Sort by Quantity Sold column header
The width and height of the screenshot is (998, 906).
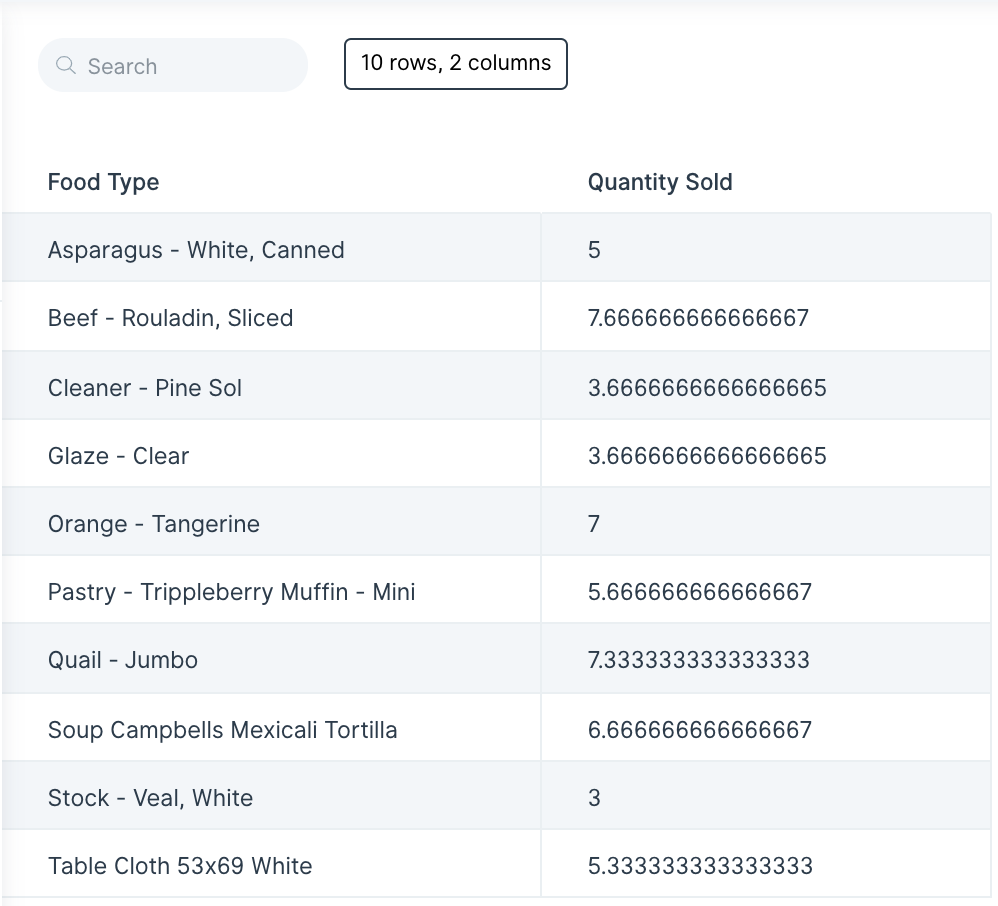pos(660,182)
